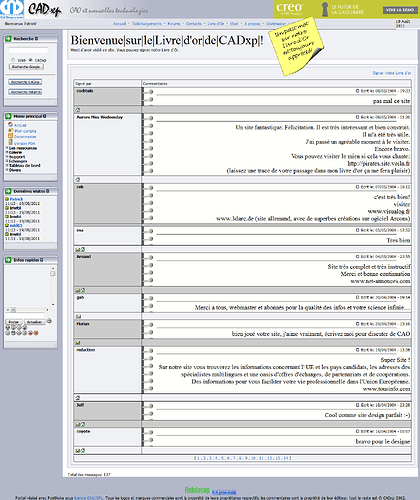
Task: Expand the Galerie menu section
Action: tap(7, 152)
